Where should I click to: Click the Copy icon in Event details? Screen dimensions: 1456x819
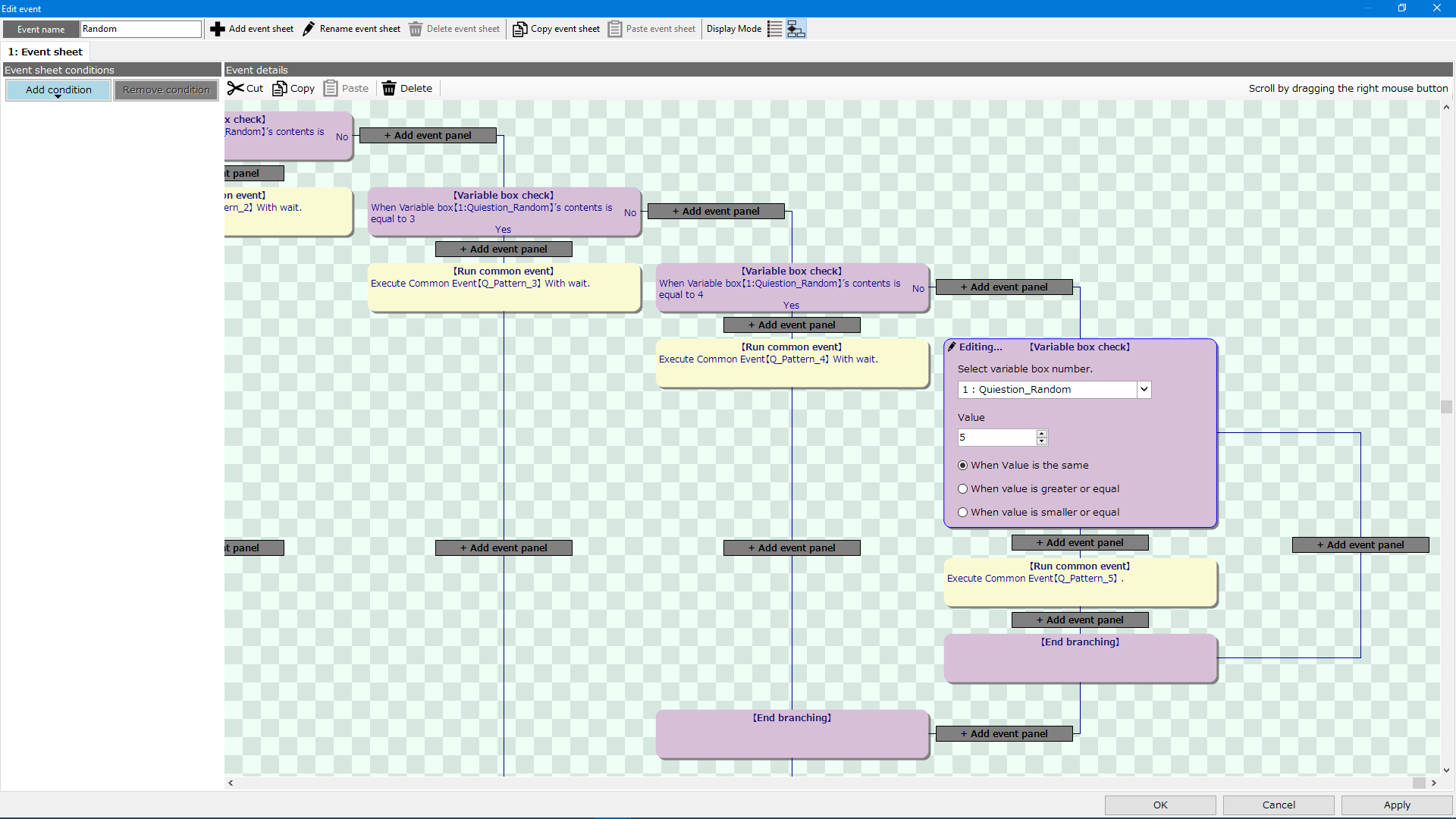(x=280, y=89)
